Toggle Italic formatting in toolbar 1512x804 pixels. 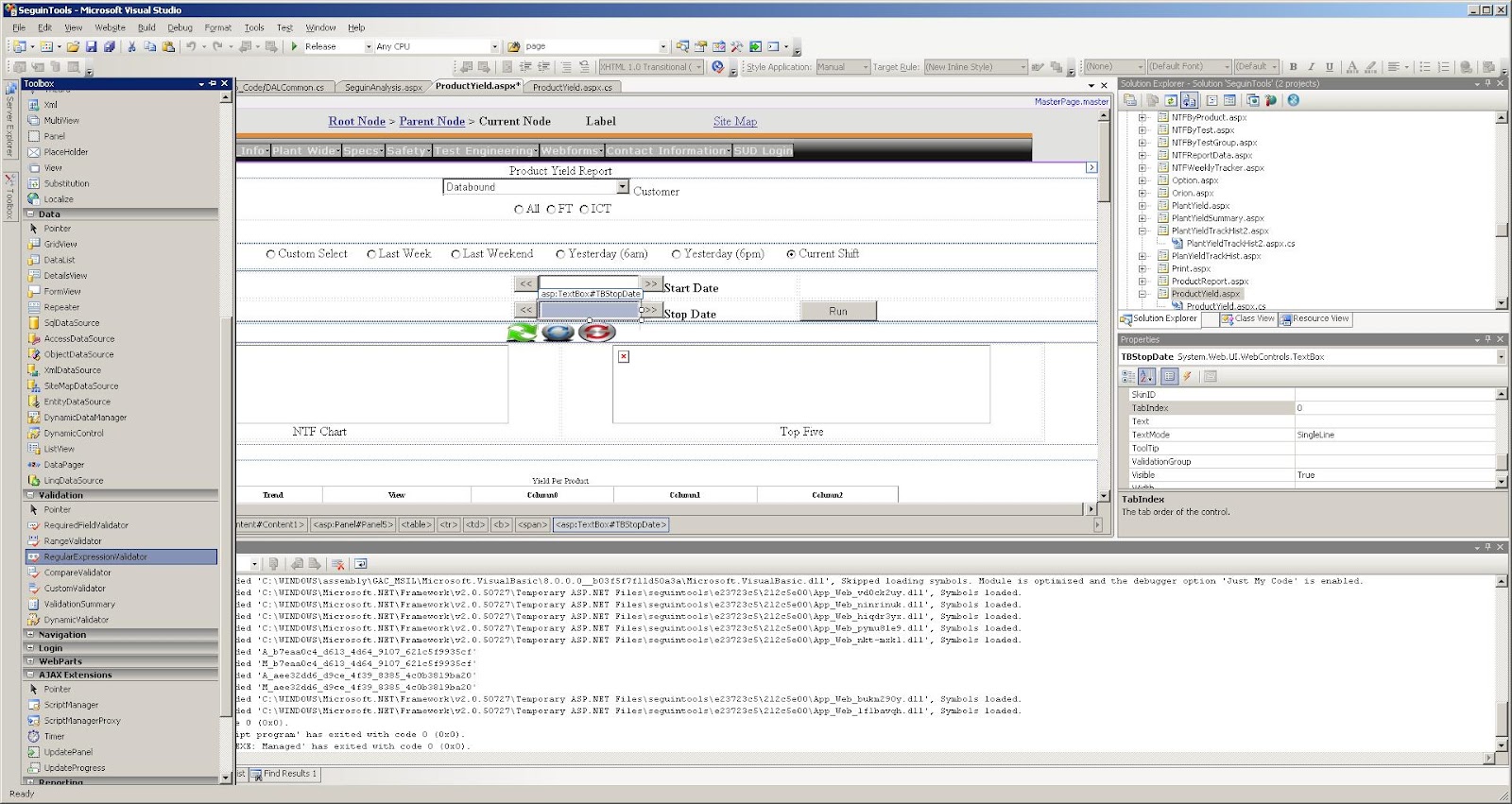coord(1311,67)
